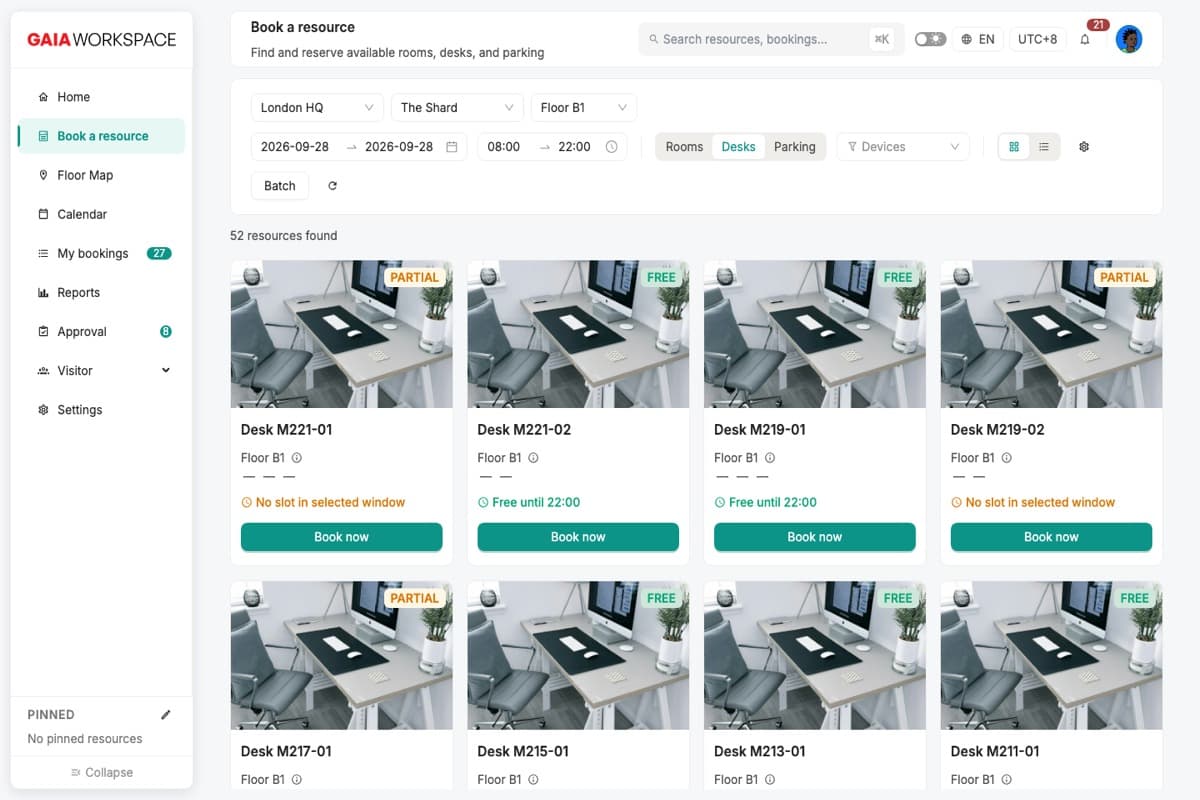Open Desk M219-02 photo thumbnail
1200x800 pixels.
coord(1051,334)
